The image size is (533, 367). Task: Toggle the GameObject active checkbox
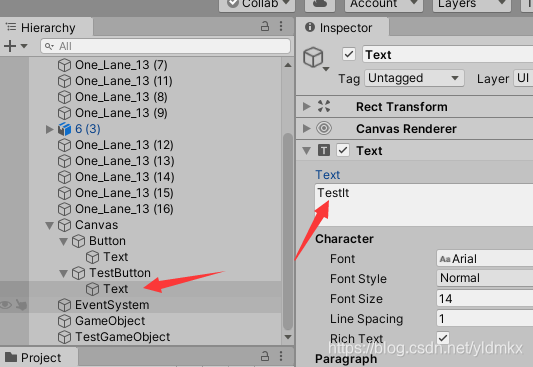349,54
